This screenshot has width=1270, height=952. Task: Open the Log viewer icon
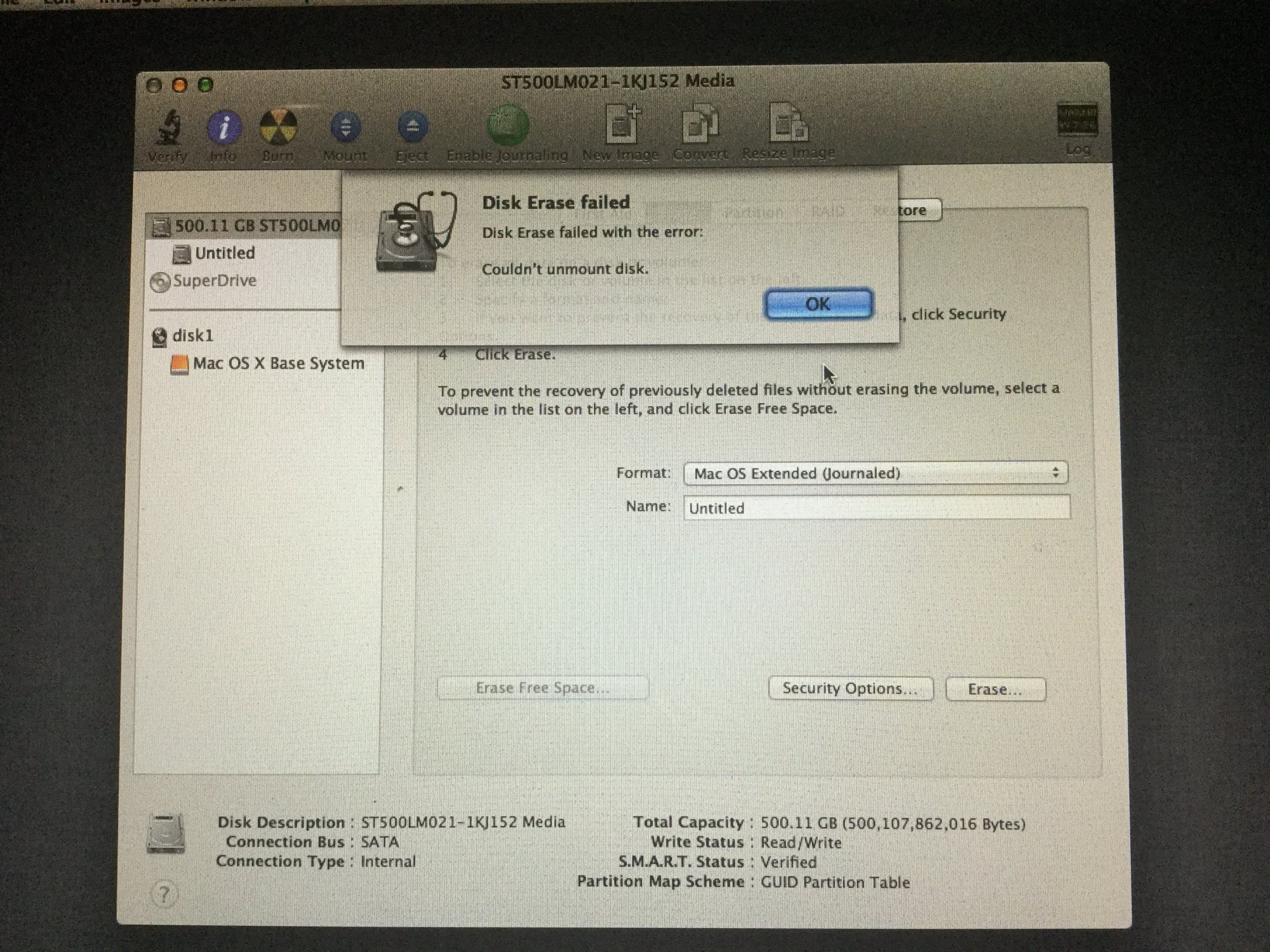point(1077,120)
